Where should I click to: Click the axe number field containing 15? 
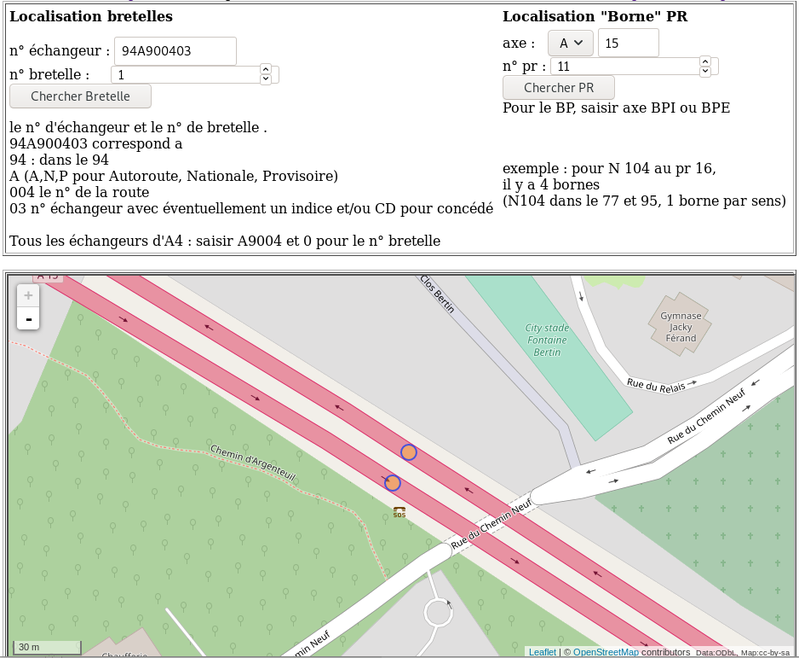[x=627, y=43]
